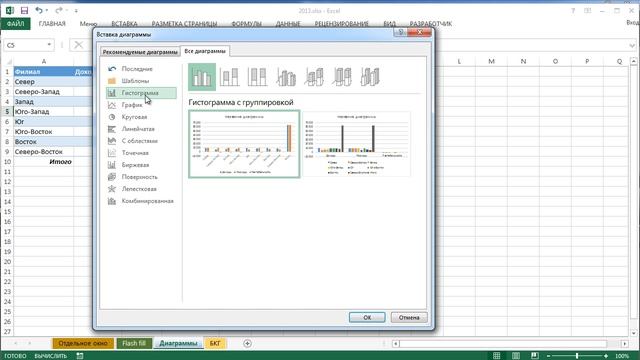Open the Undo history dropdown
Image resolution: width=640 pixels, height=360 pixels.
tap(47, 10)
